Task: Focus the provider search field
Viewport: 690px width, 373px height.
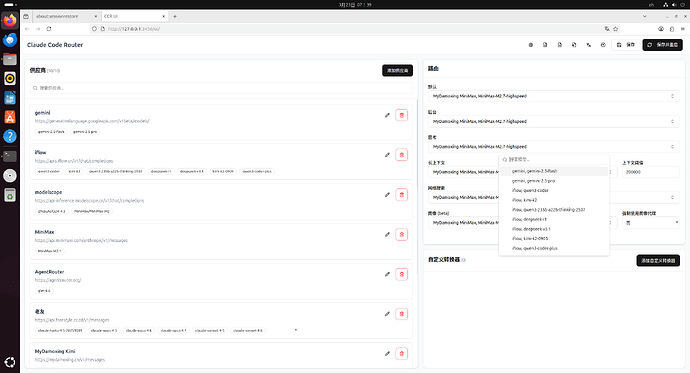Action: click(221, 88)
